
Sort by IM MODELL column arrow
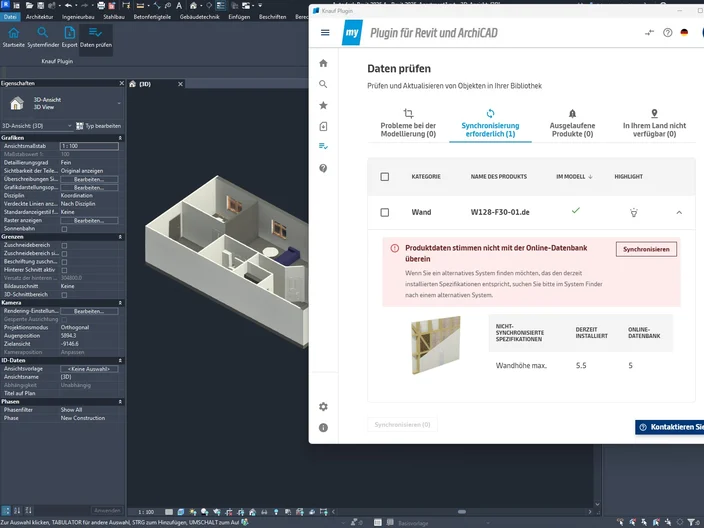tap(590, 177)
